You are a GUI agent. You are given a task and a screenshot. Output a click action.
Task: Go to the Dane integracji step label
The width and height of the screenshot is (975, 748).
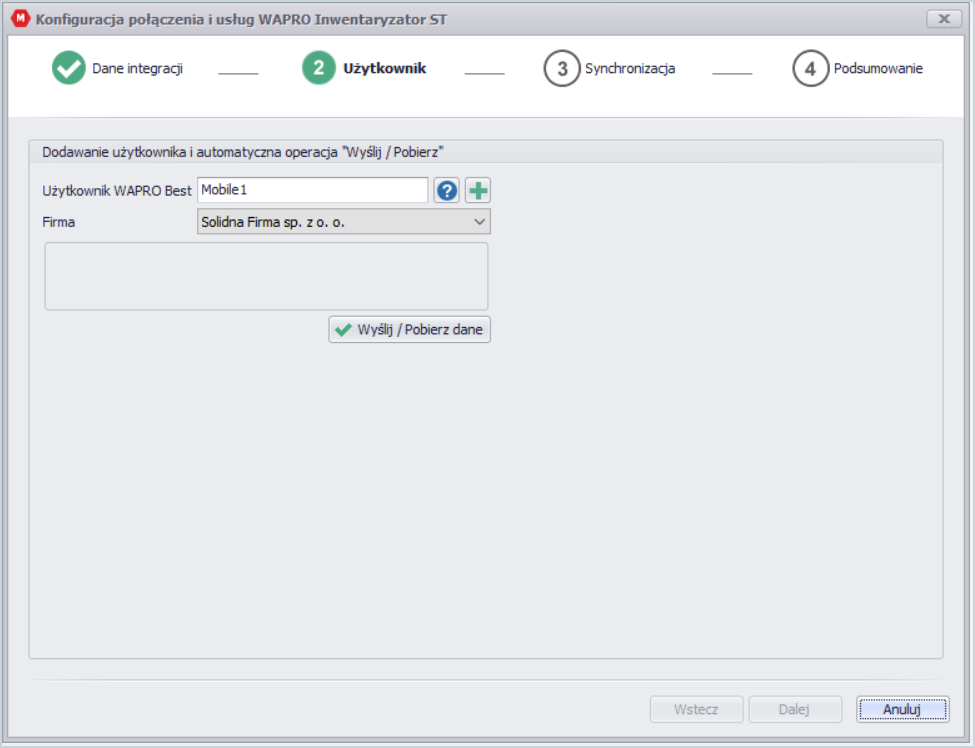(x=137, y=68)
